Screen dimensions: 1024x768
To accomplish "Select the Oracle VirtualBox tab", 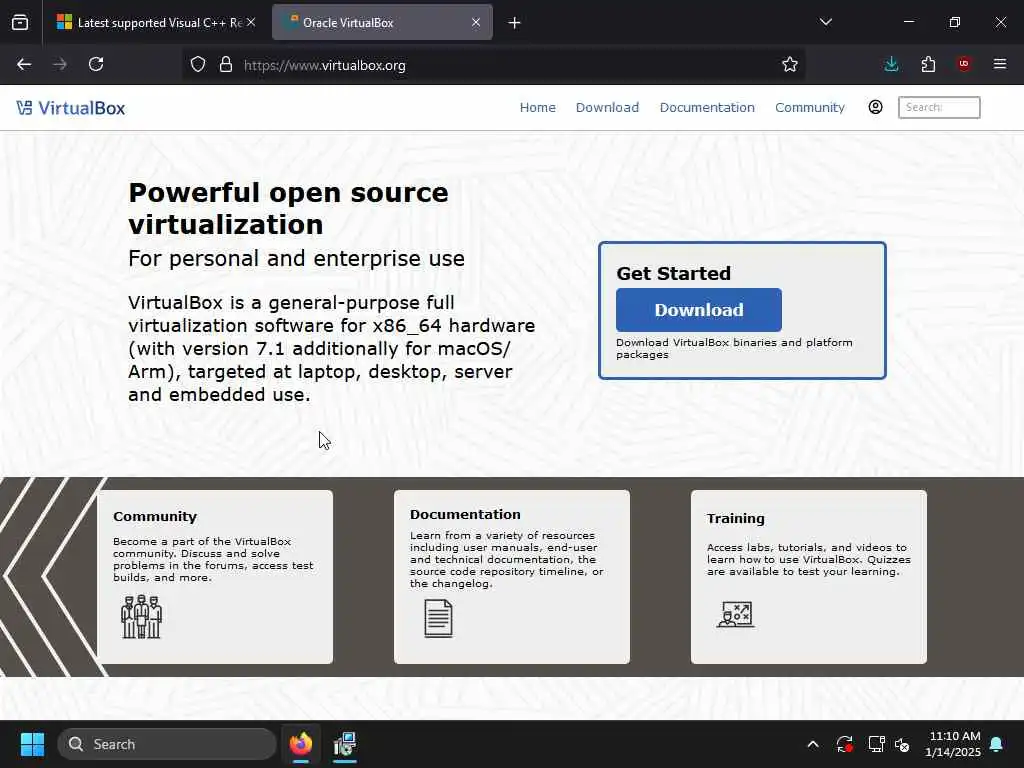I will coord(382,23).
